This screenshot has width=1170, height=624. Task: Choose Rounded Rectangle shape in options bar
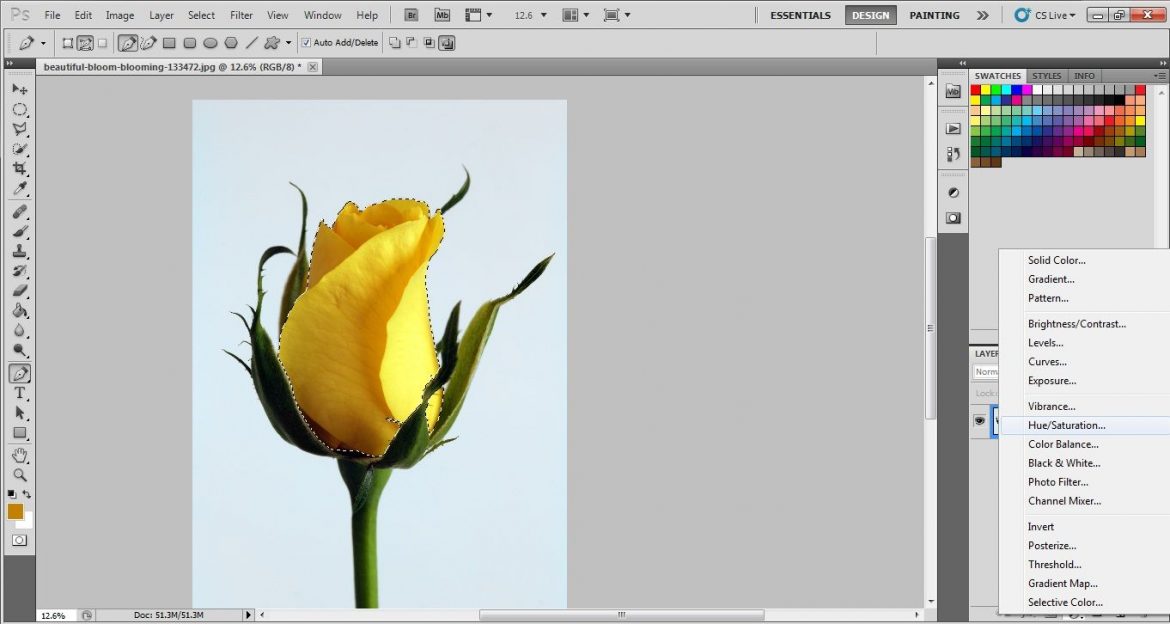(x=190, y=43)
